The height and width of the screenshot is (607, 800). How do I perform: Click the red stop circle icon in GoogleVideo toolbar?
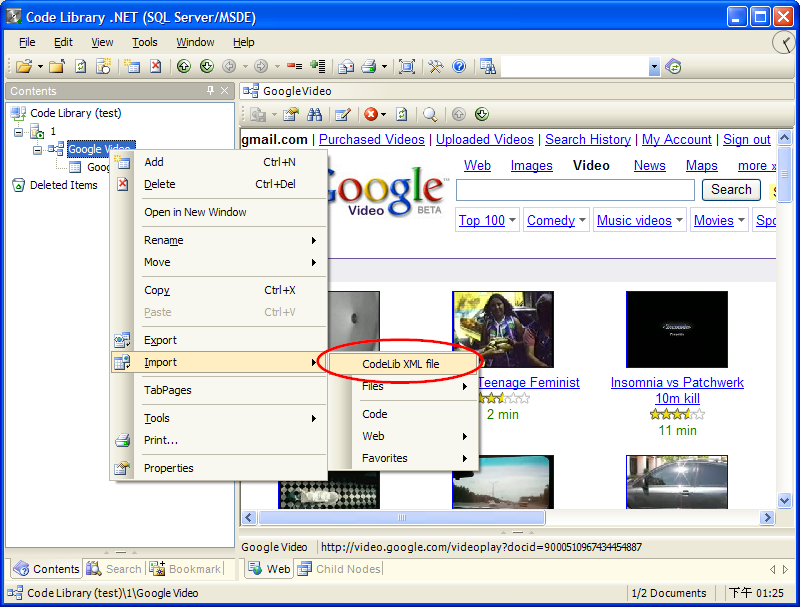[x=371, y=114]
